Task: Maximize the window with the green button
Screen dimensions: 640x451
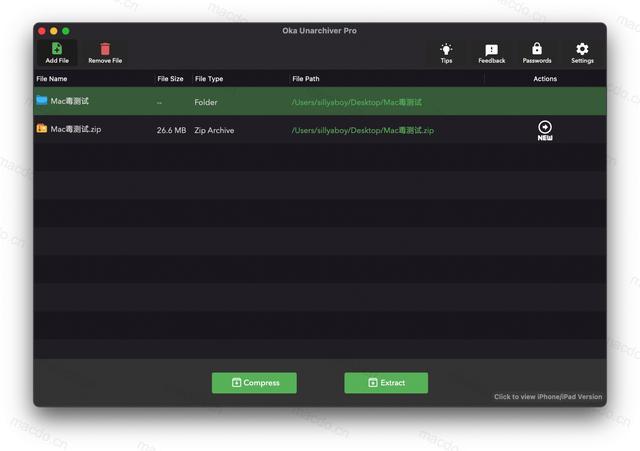Action: pos(66,31)
